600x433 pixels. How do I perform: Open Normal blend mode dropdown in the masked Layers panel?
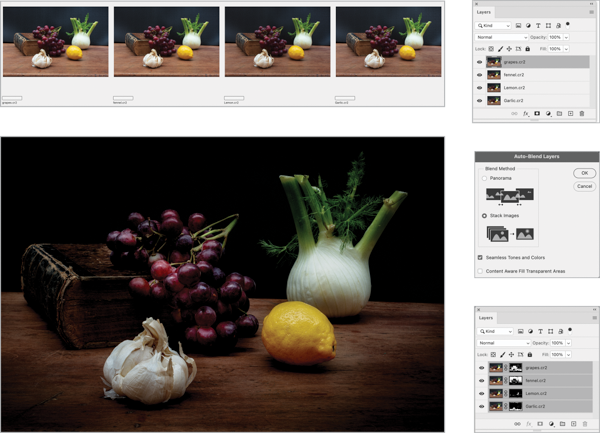[x=504, y=343]
